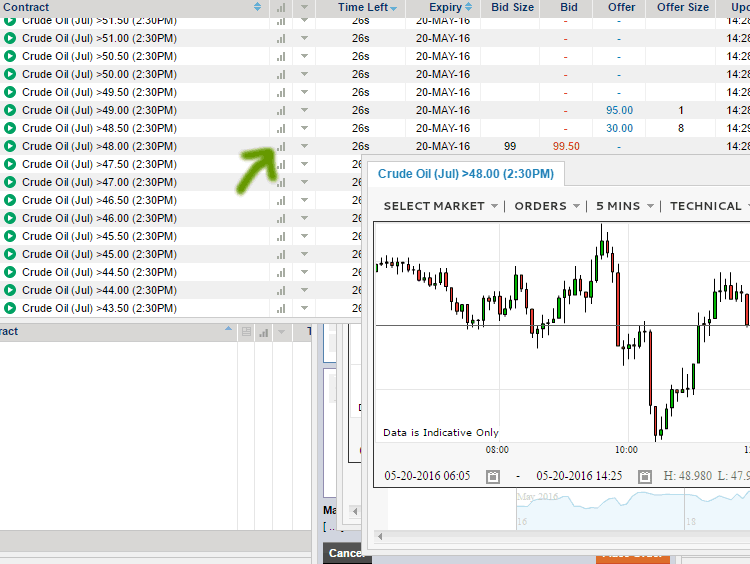Click chart icon in the Crude Oil >49.00 row

click(x=281, y=110)
